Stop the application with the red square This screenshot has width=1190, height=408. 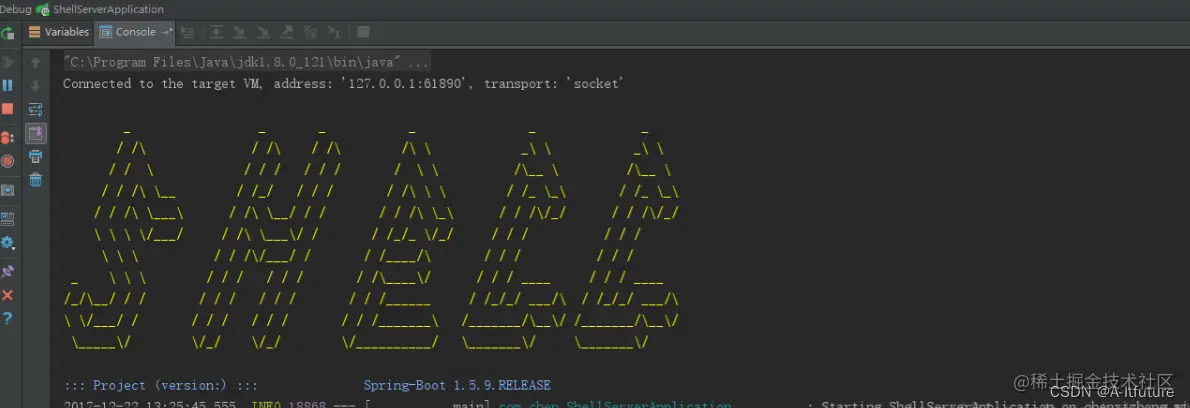pos(7,108)
